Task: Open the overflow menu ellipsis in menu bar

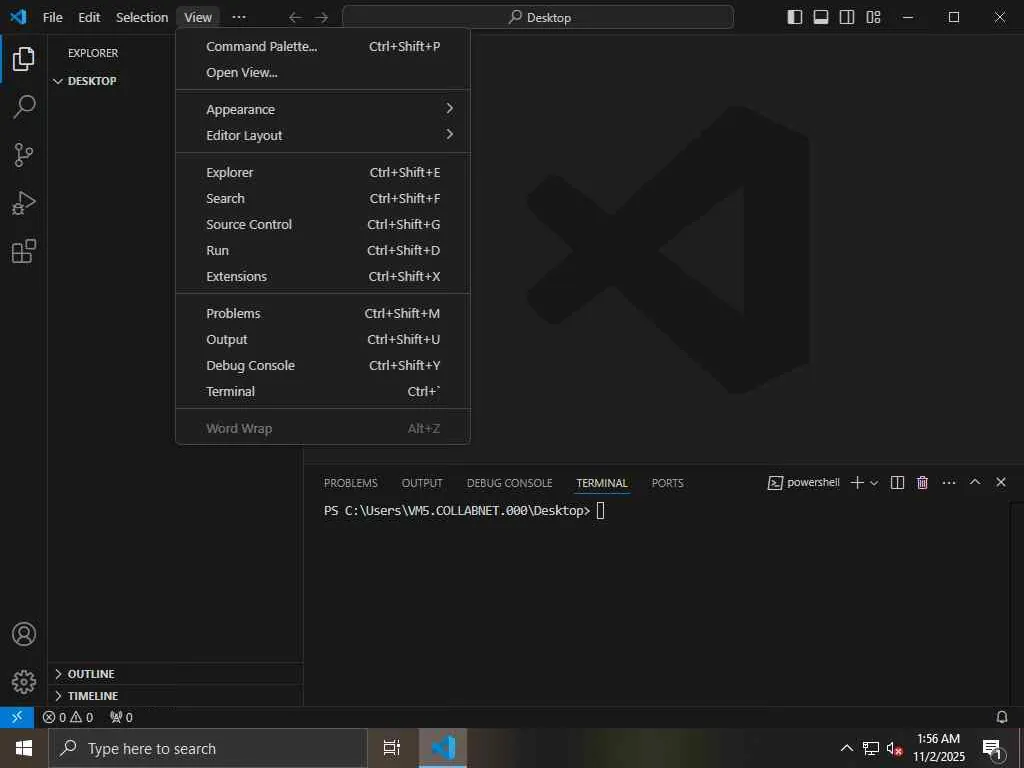Action: coord(239,18)
